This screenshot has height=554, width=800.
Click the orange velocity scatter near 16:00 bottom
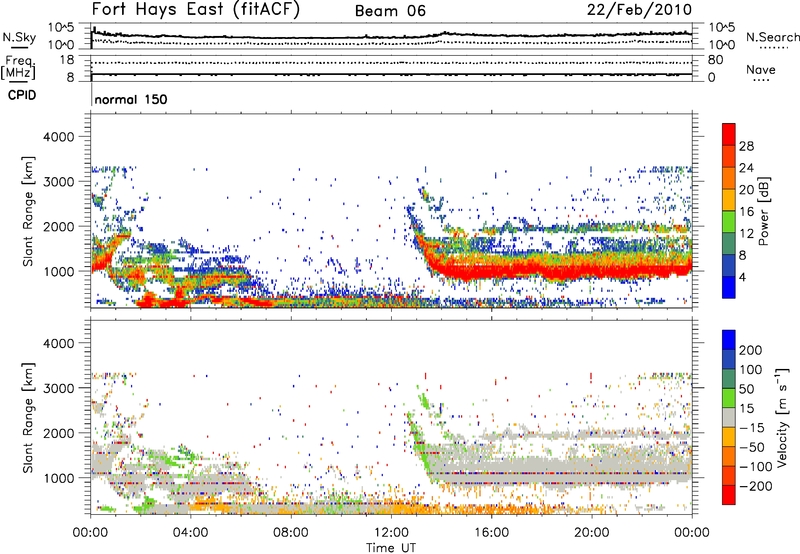(492, 509)
